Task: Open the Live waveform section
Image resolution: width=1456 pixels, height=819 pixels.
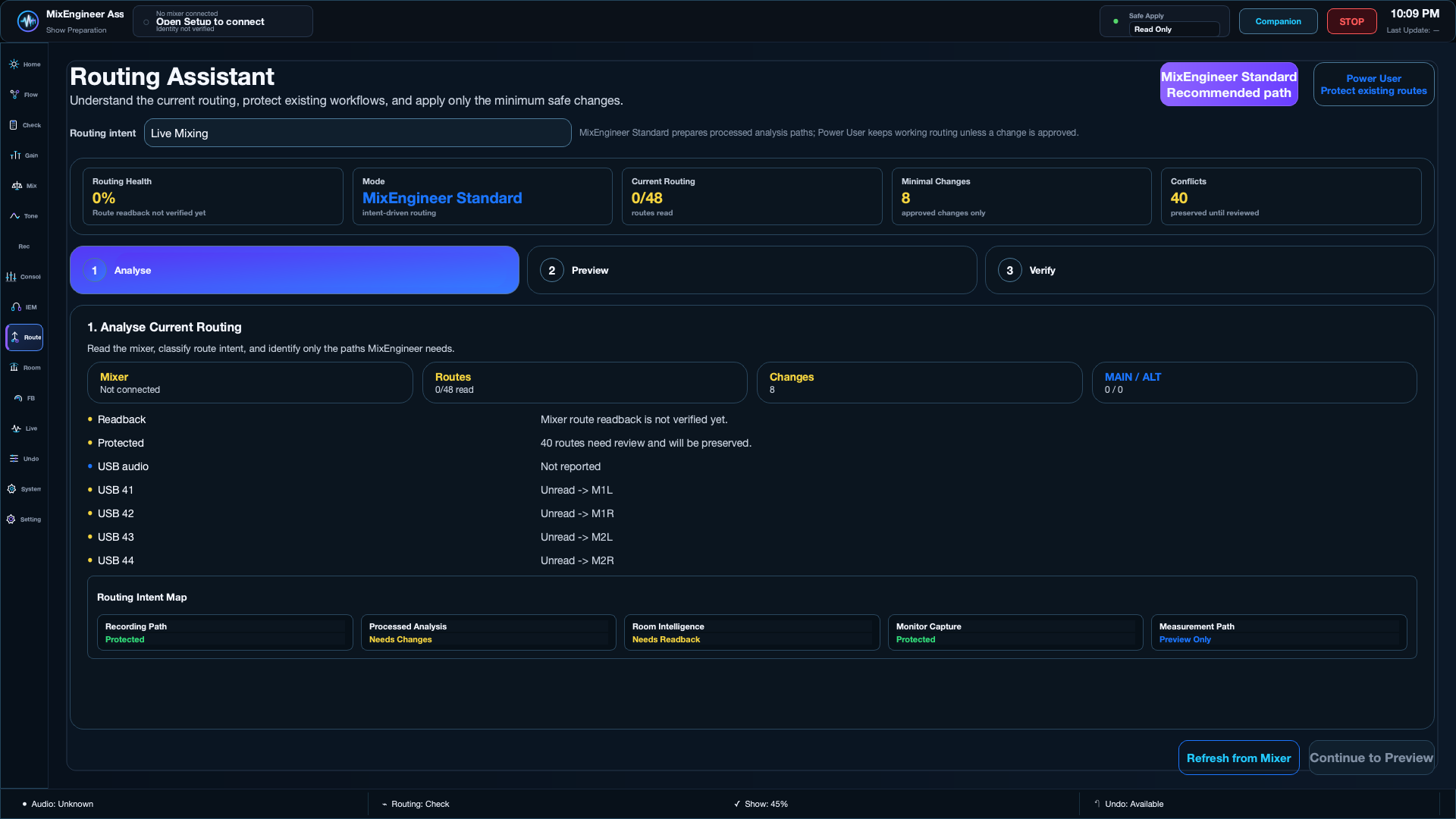Action: pos(24,428)
